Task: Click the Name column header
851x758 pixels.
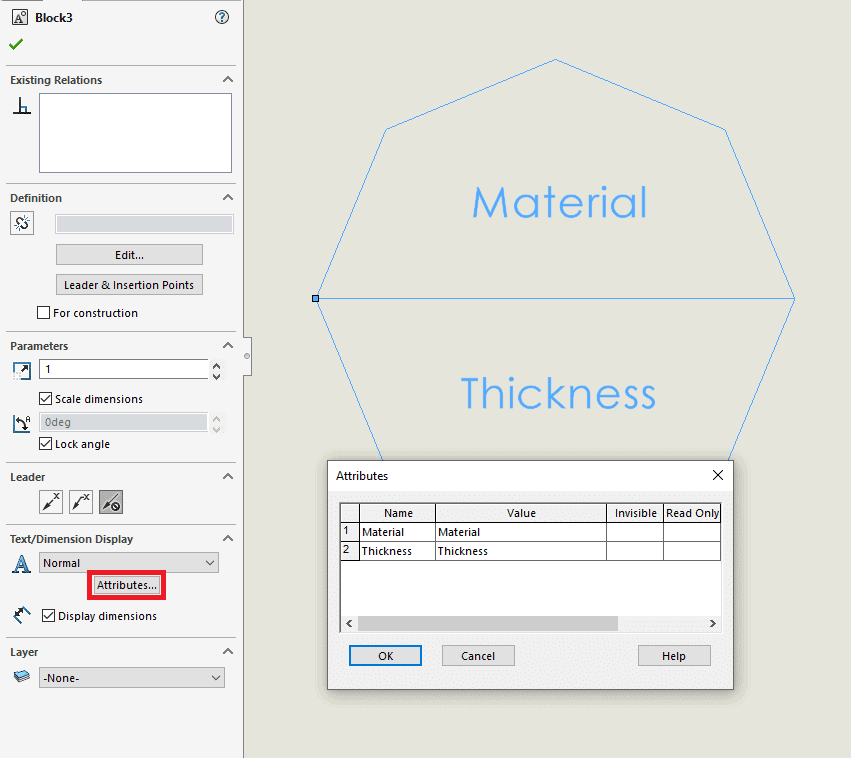Action: click(x=397, y=513)
